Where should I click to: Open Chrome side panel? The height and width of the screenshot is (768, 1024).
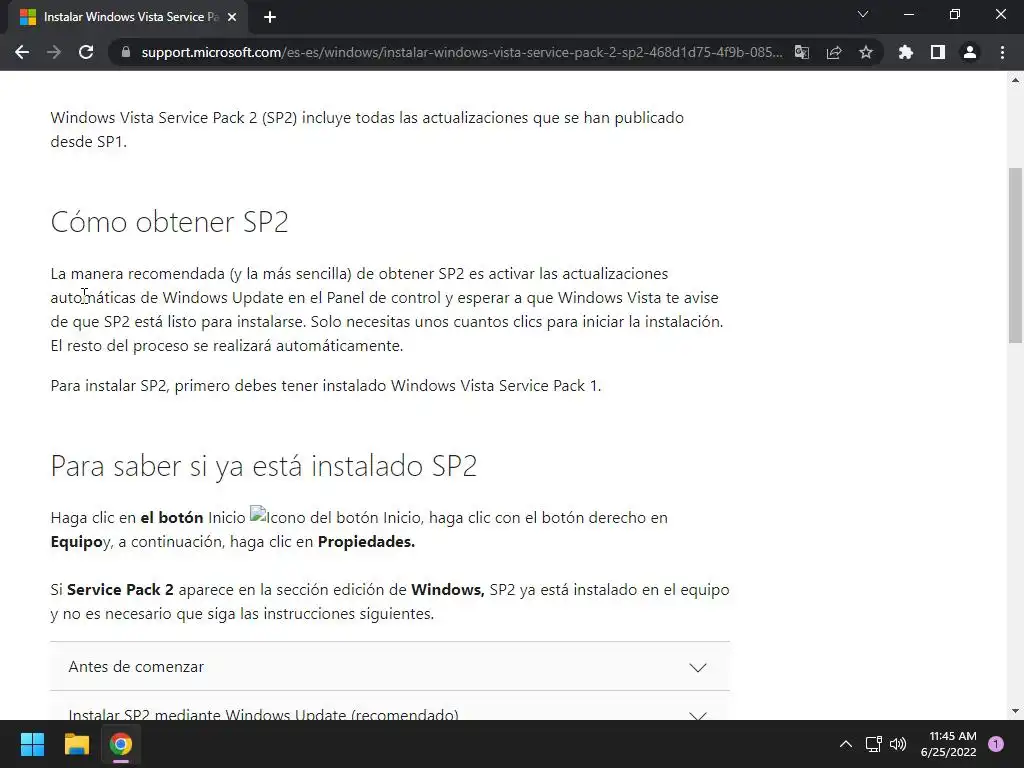coord(937,52)
